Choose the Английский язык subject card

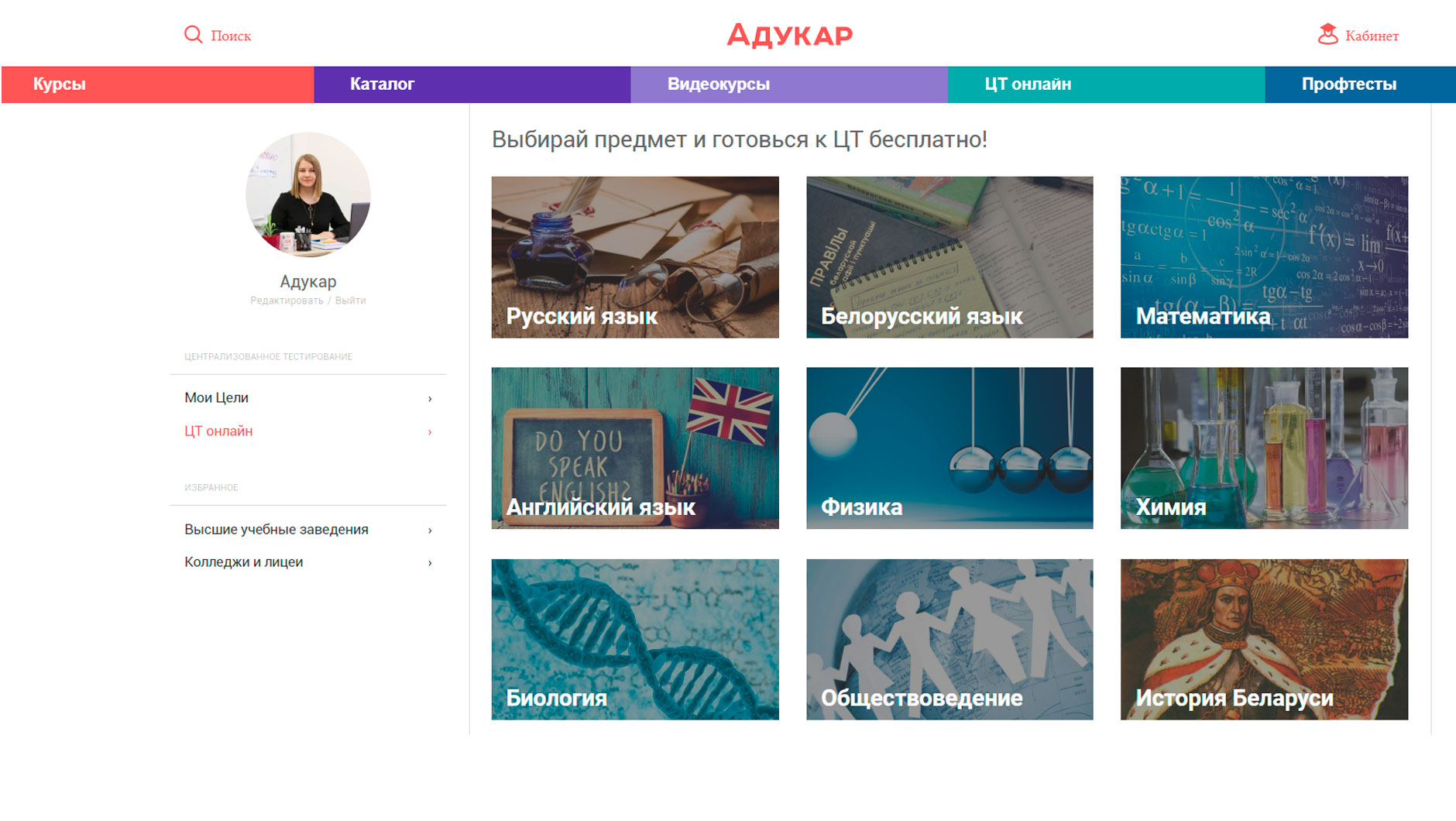coord(635,448)
